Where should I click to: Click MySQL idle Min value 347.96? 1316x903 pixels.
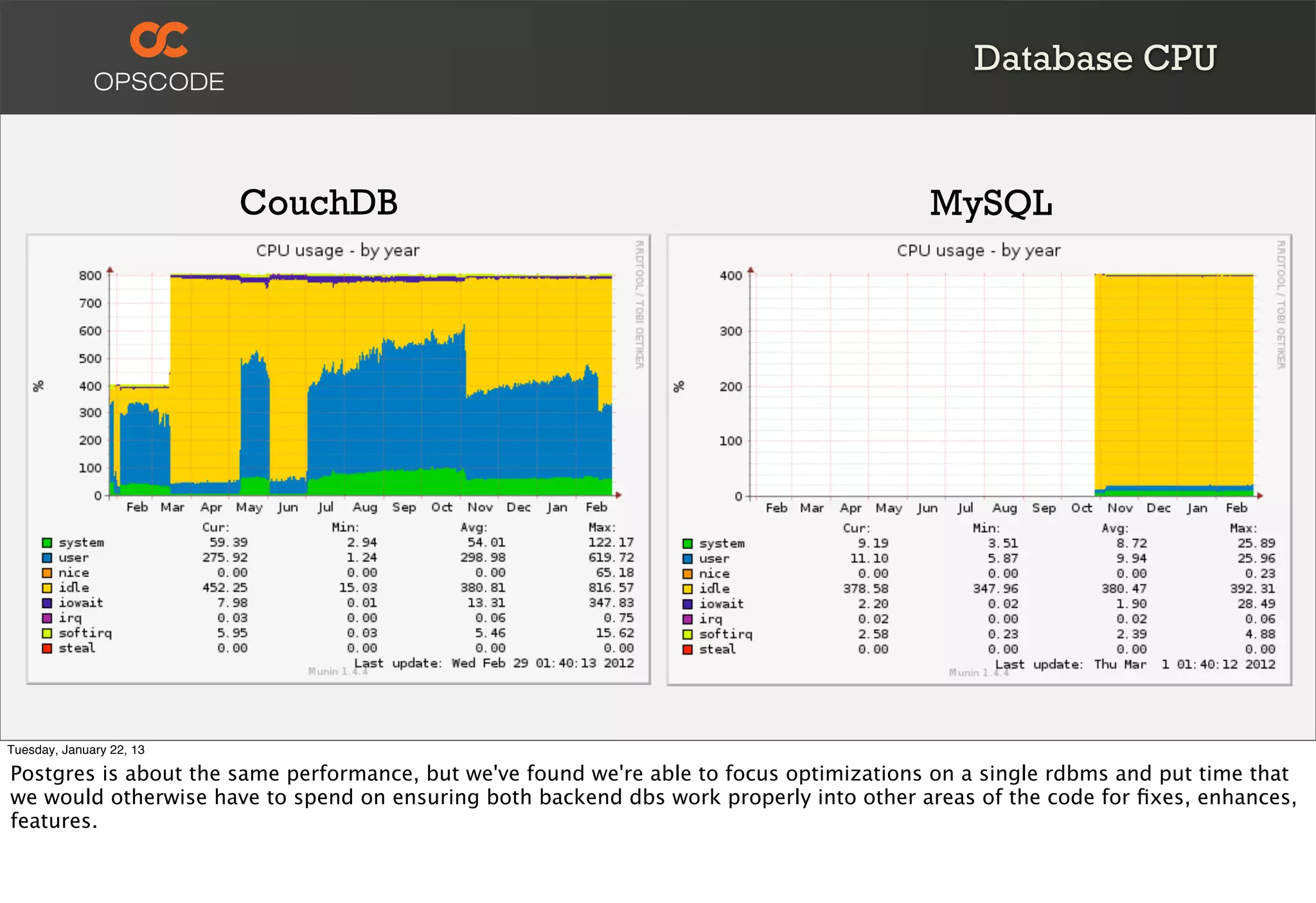coord(995,589)
